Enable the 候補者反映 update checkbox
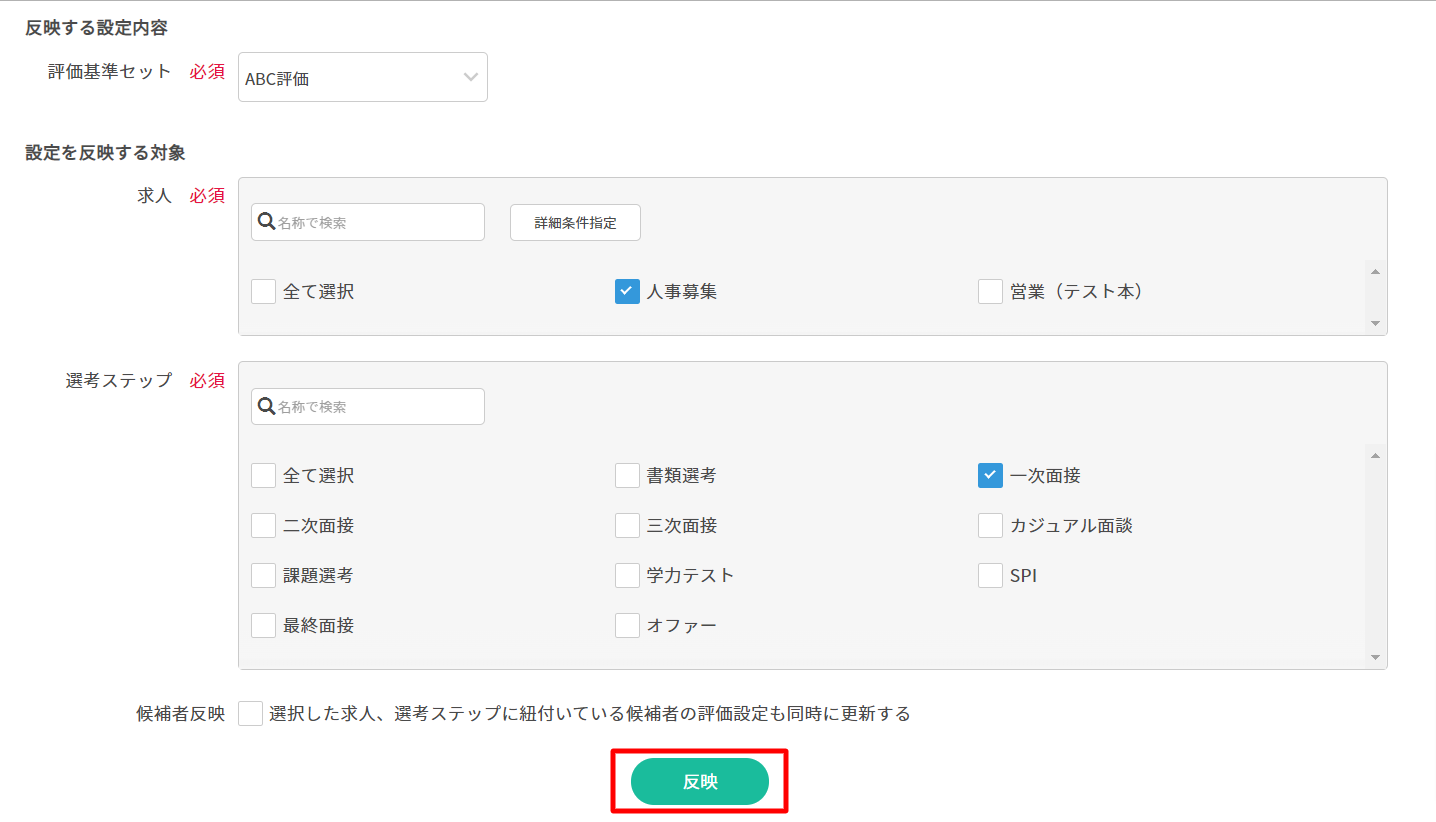 coord(251,714)
